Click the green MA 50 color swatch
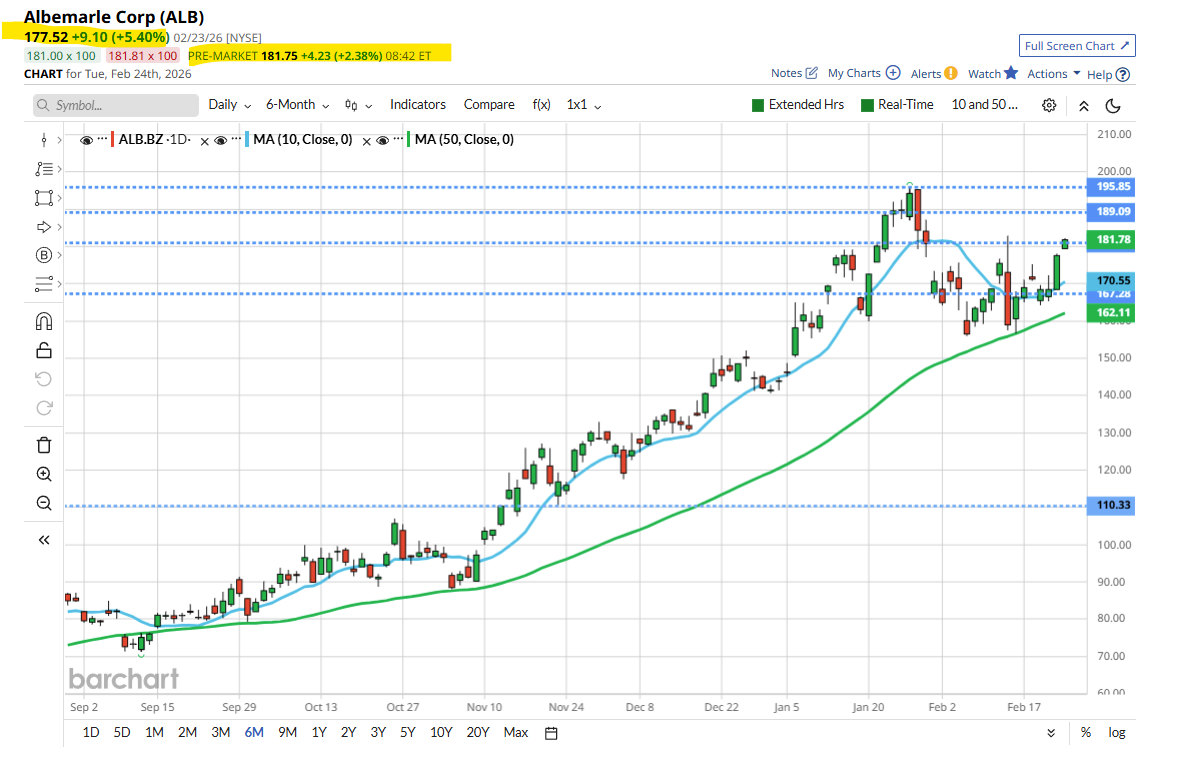1183x770 pixels. click(x=408, y=140)
